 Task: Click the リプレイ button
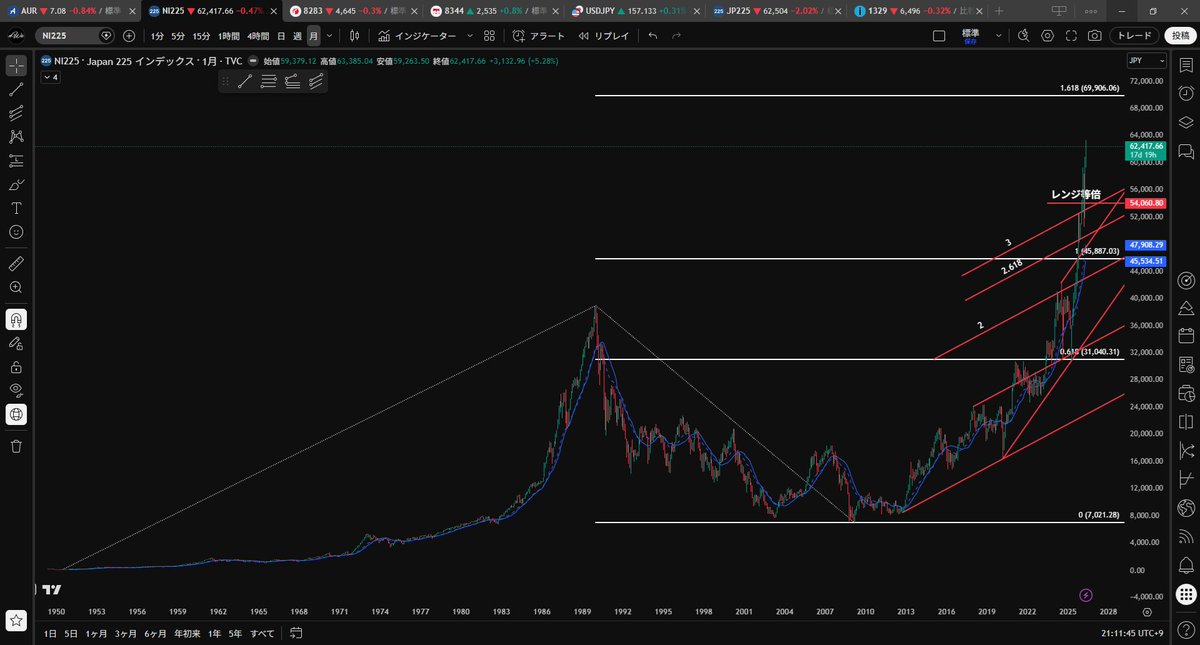coord(604,35)
